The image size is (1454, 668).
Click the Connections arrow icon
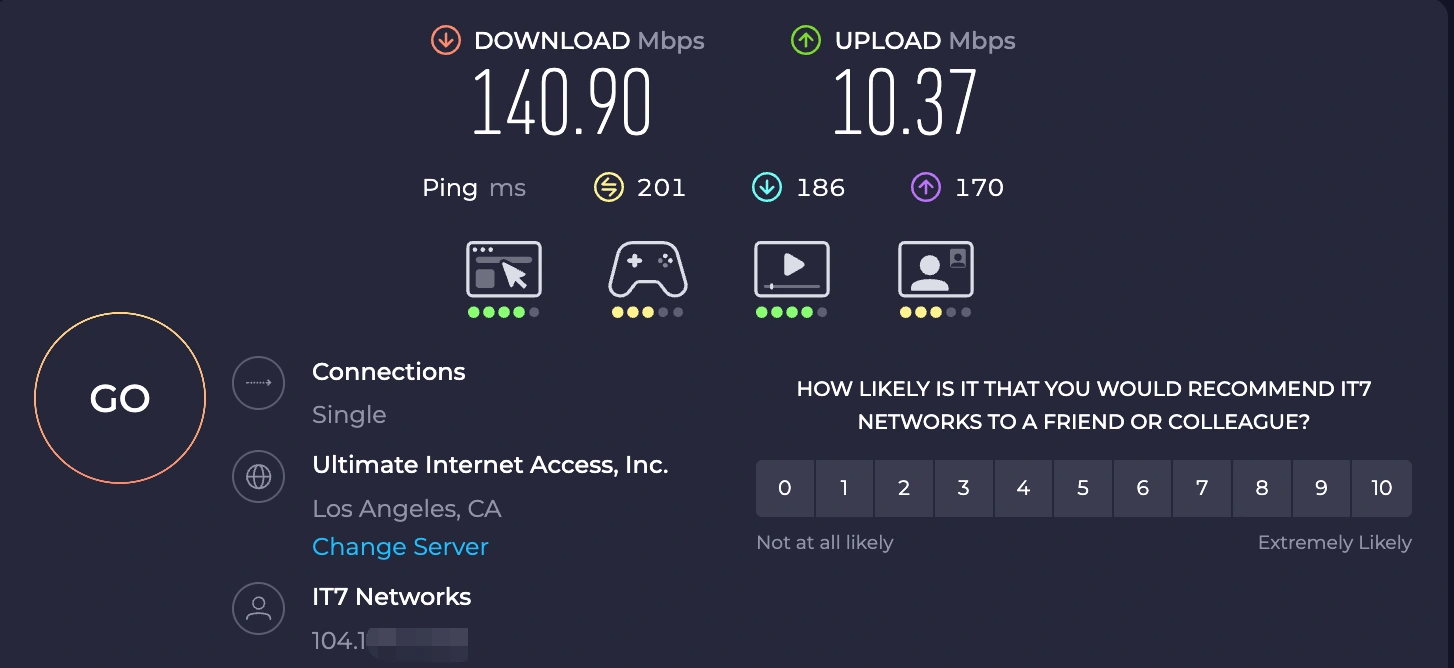258,382
